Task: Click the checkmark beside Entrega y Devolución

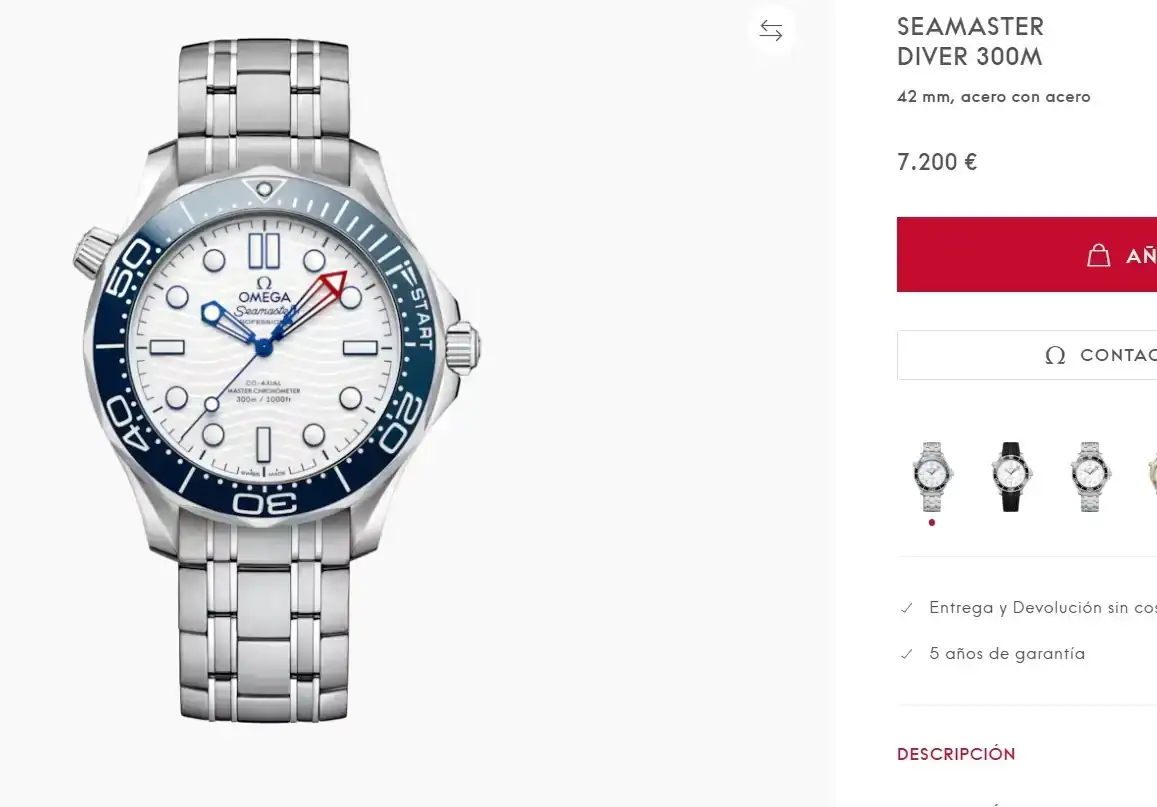Action: pos(906,608)
